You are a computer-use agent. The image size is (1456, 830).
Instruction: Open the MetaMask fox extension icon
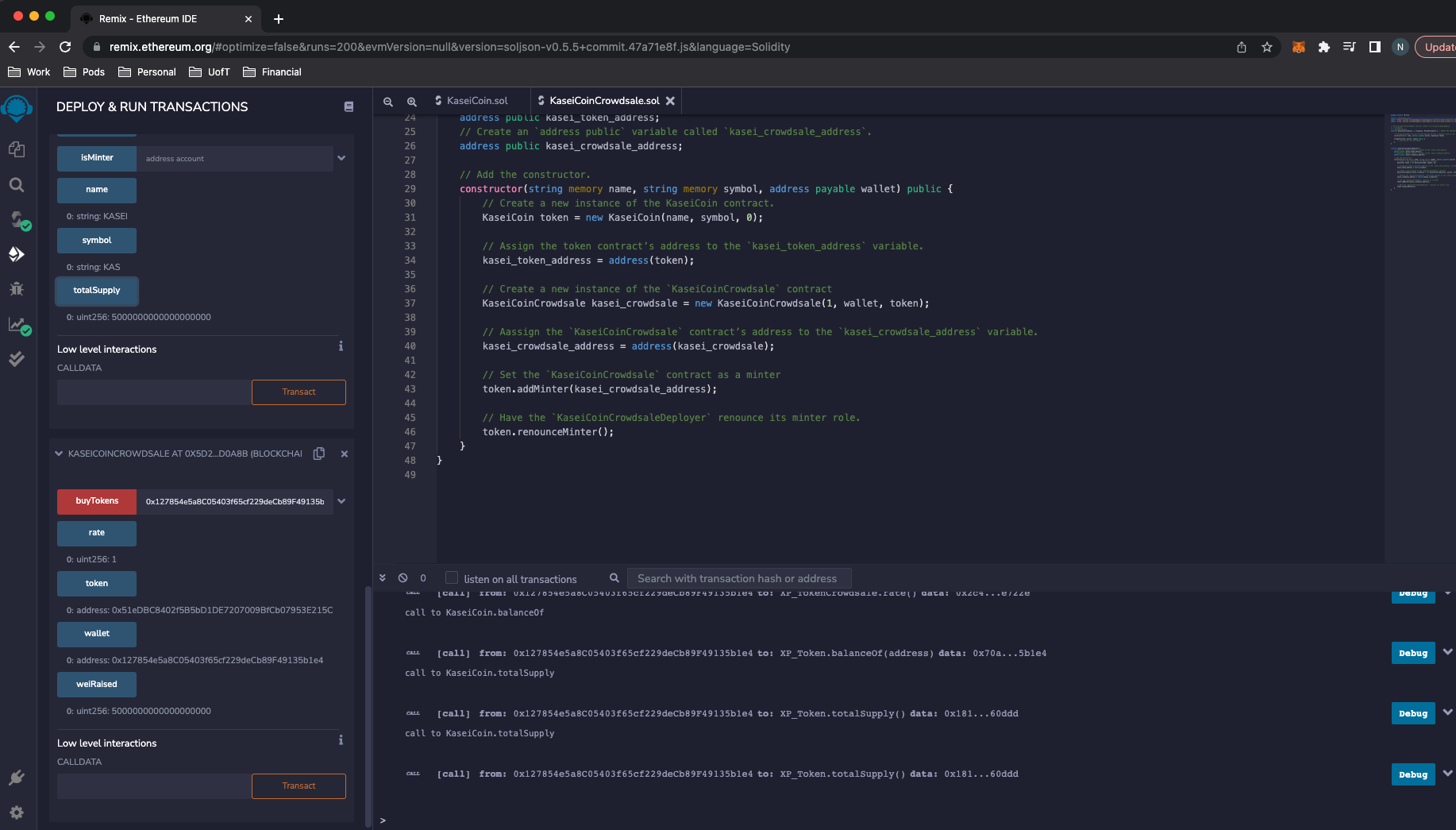click(1298, 47)
